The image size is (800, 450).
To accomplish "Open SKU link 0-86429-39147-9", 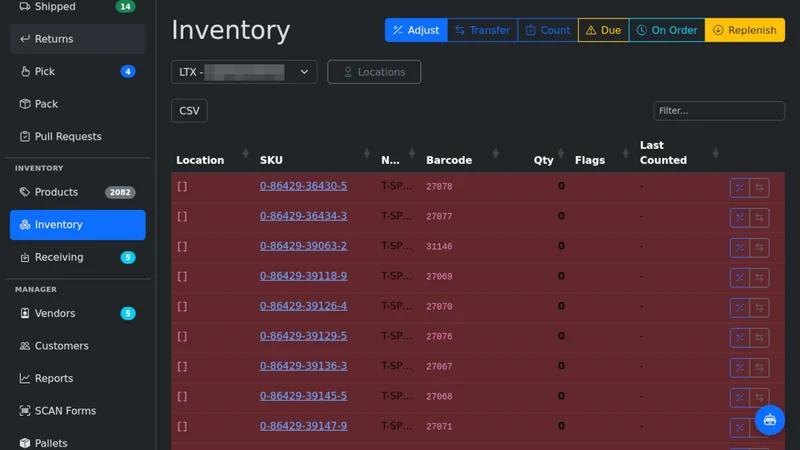I will pyautogui.click(x=304, y=426).
